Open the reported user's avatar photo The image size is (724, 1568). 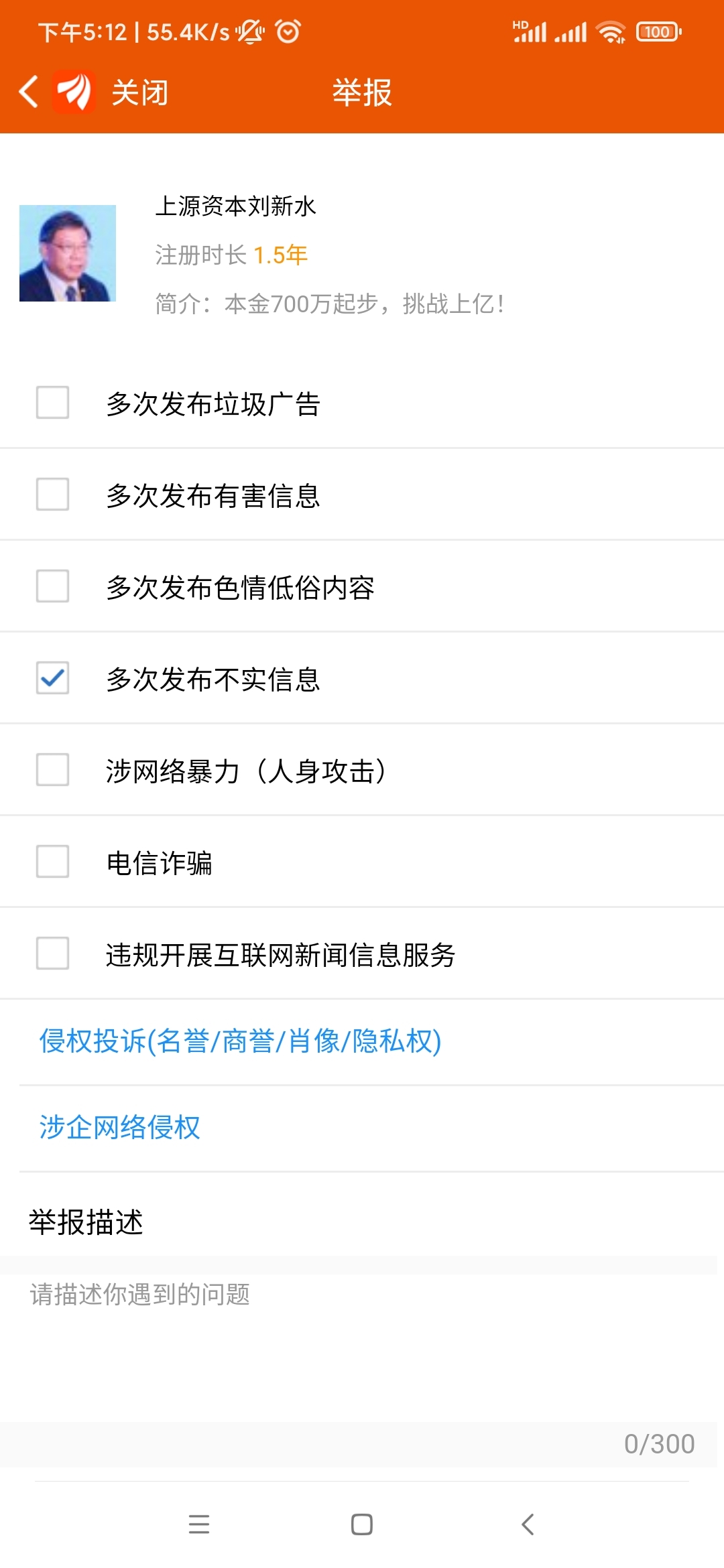(68, 253)
